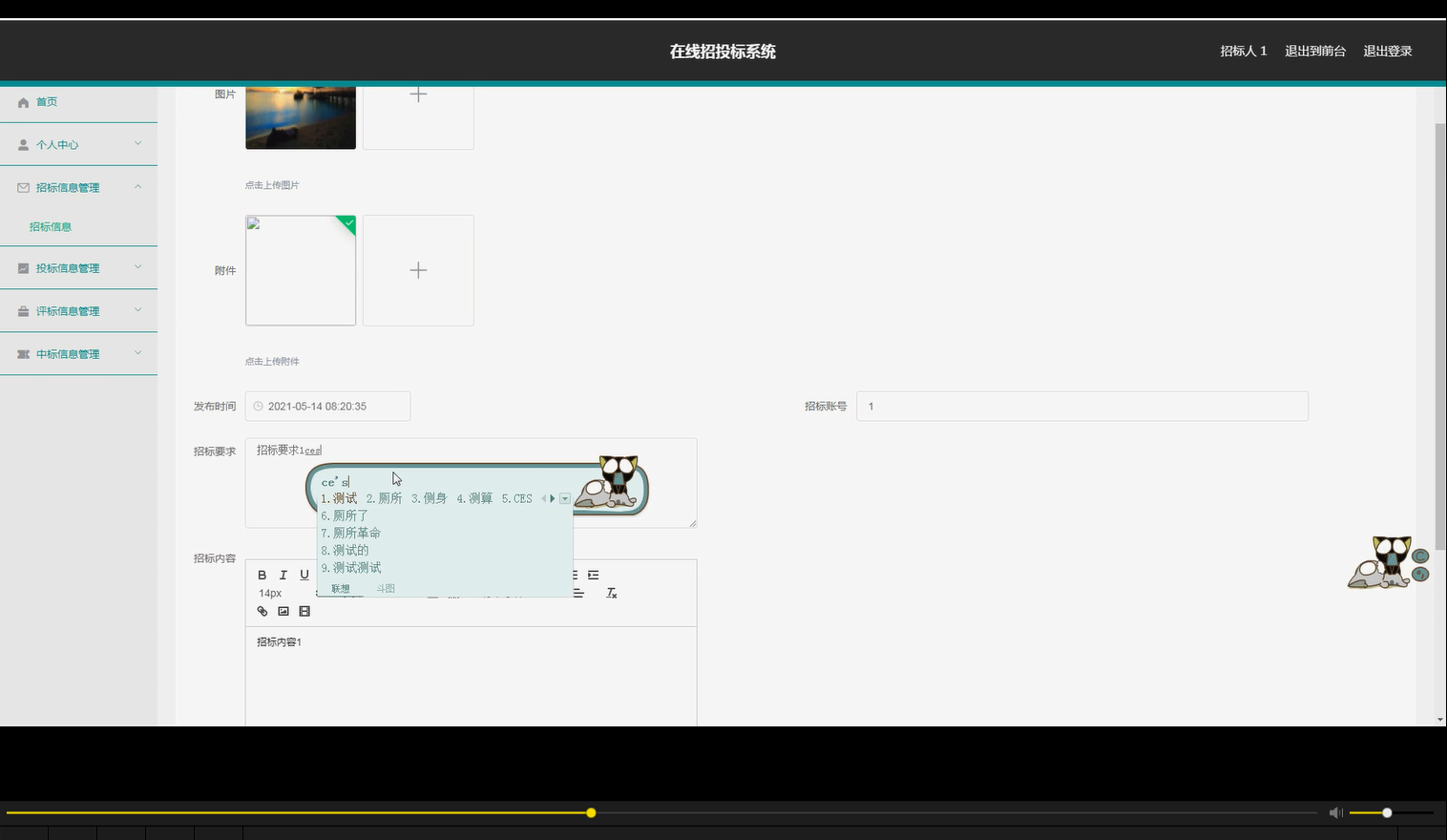Click 退出登录 in the header
The image size is (1447, 840).
pos(1388,52)
